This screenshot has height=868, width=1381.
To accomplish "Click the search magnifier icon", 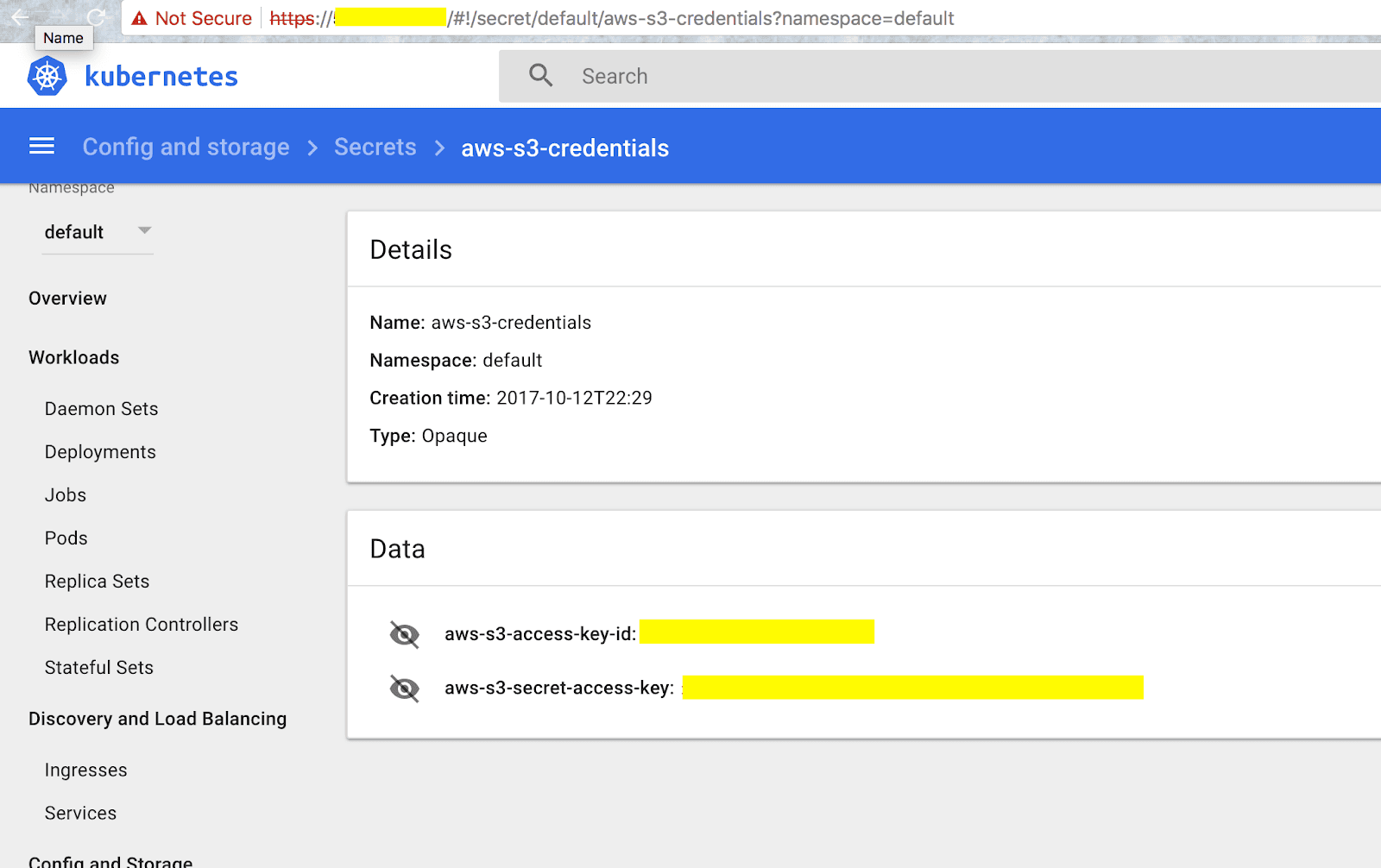I will pyautogui.click(x=540, y=76).
